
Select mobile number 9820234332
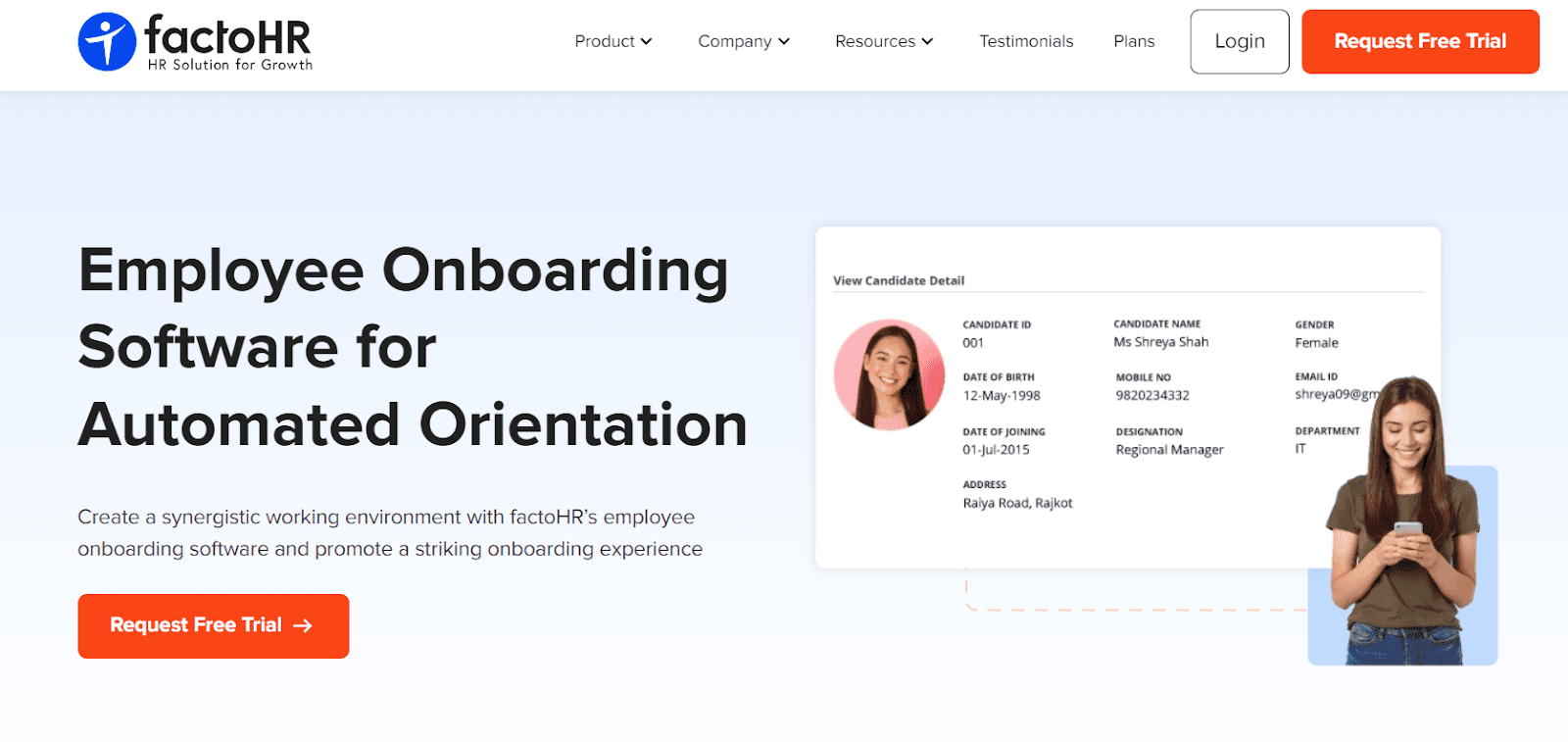1152,396
